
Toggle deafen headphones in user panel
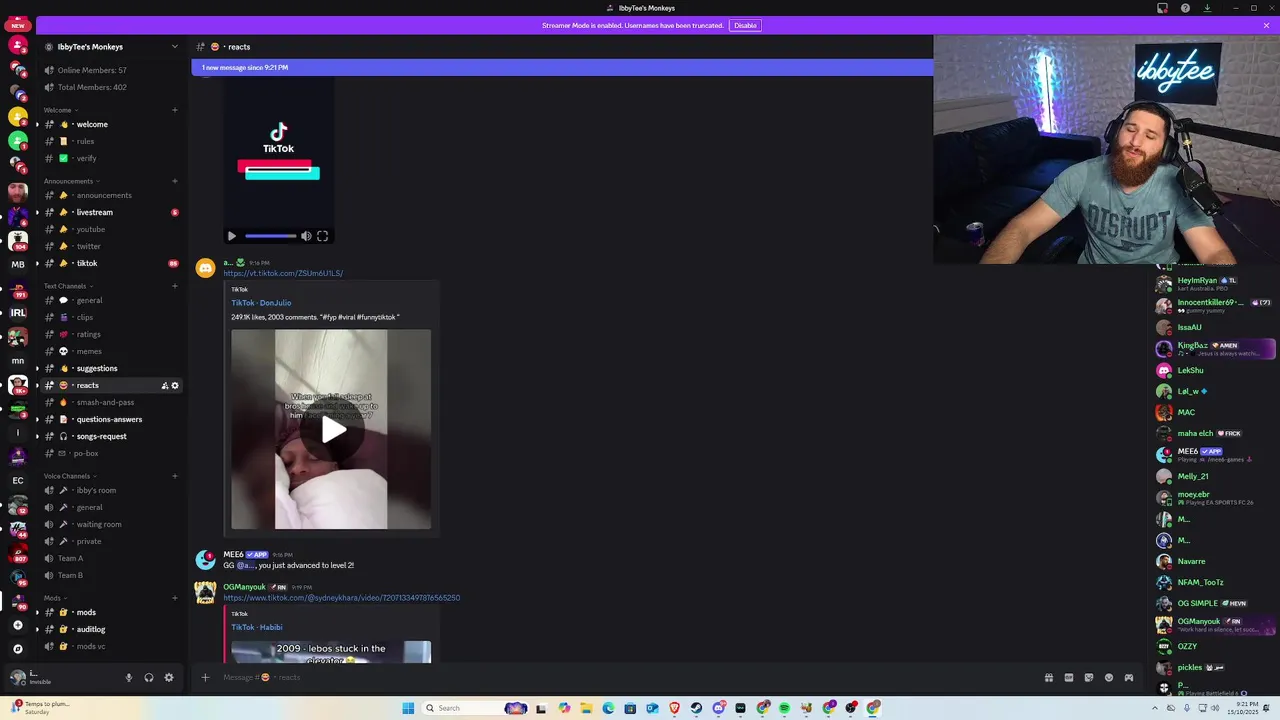[x=149, y=678]
